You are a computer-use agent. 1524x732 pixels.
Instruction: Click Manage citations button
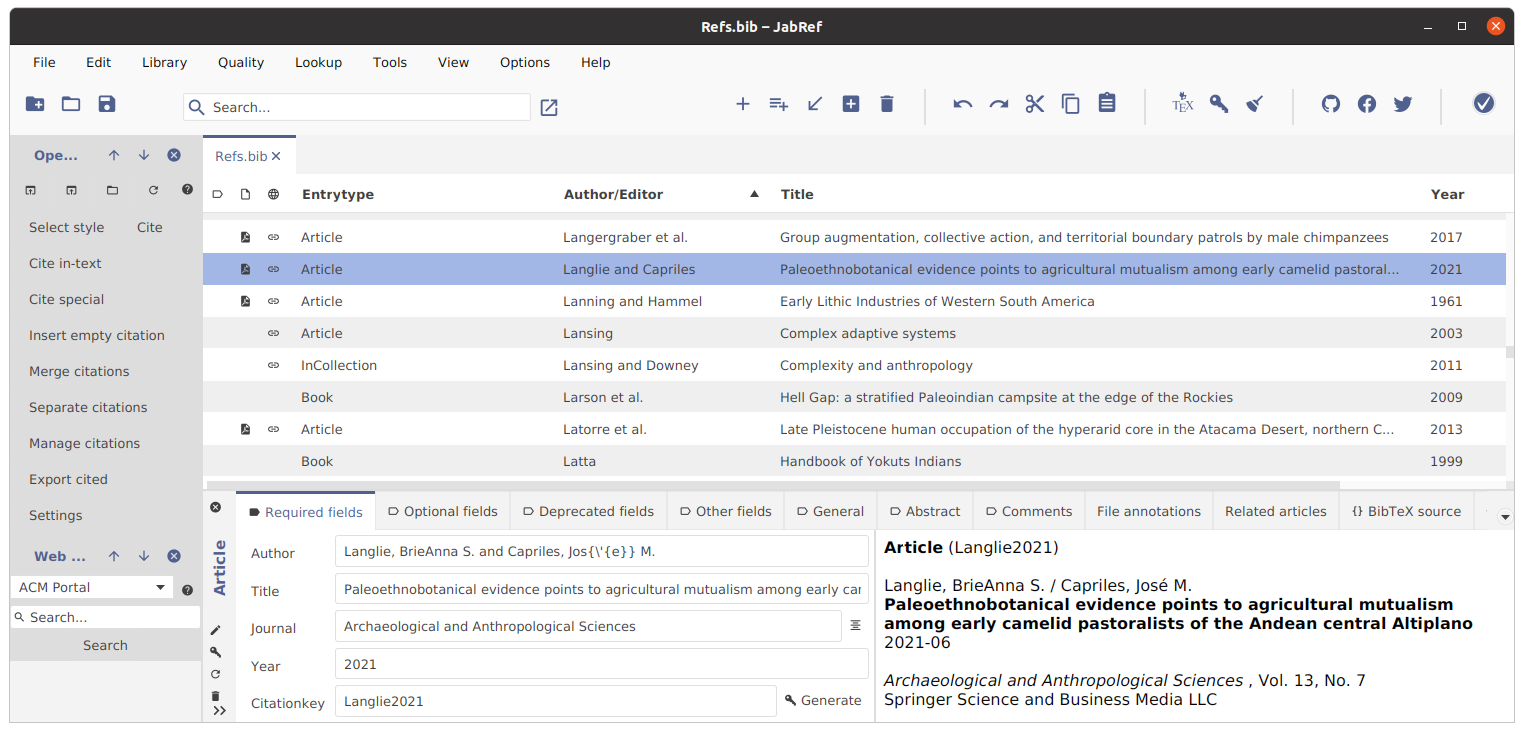coord(84,443)
